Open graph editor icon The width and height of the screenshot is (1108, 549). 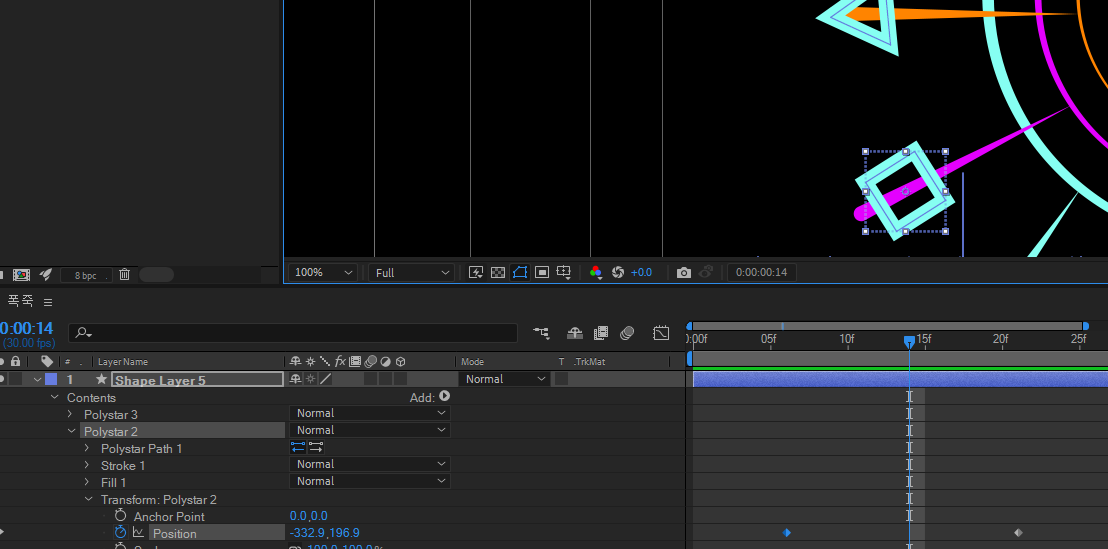tap(661, 333)
